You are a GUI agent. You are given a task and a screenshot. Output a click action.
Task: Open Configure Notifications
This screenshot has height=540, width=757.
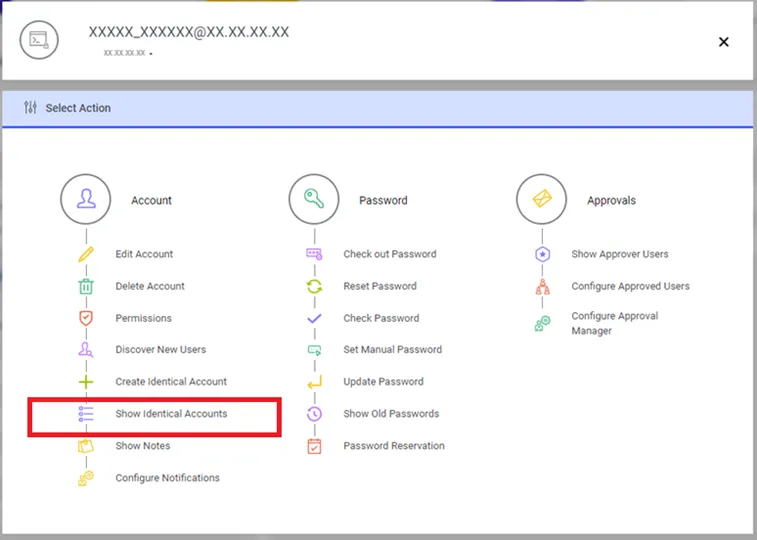[167, 478]
